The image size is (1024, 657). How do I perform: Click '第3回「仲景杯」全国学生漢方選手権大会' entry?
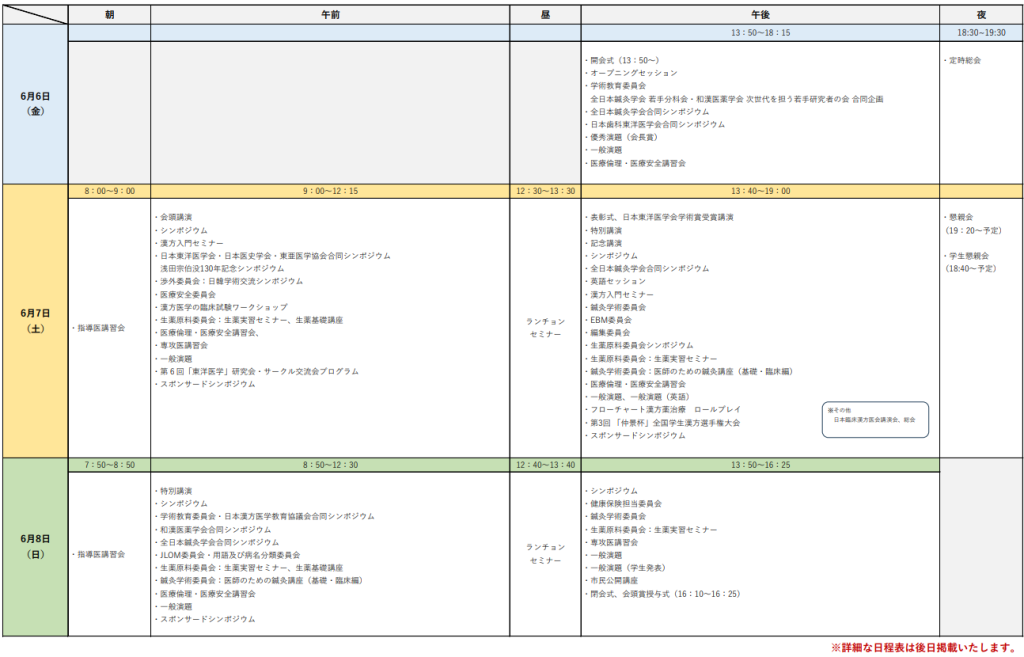point(663,423)
